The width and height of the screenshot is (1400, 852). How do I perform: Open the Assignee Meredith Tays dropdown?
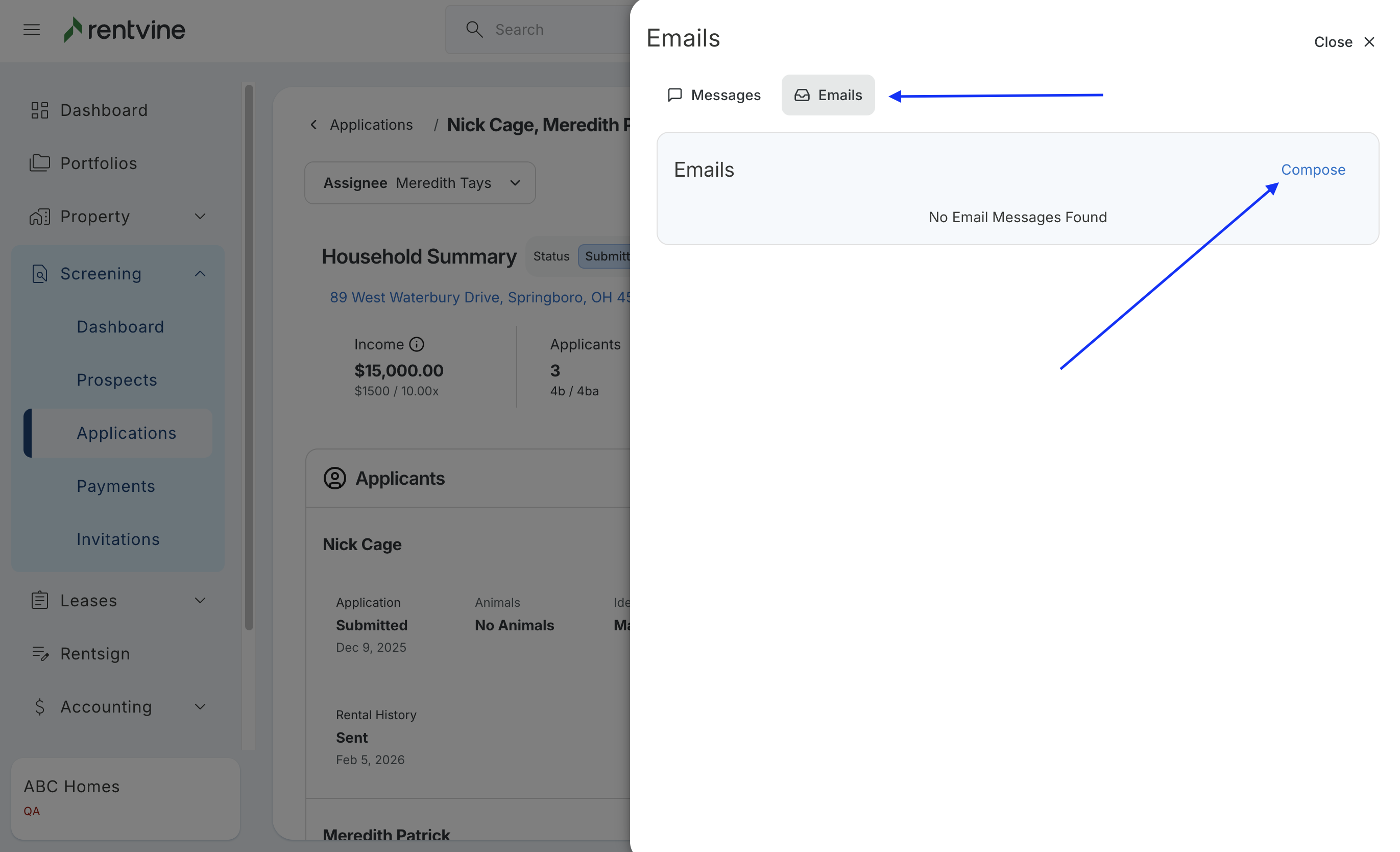point(420,183)
